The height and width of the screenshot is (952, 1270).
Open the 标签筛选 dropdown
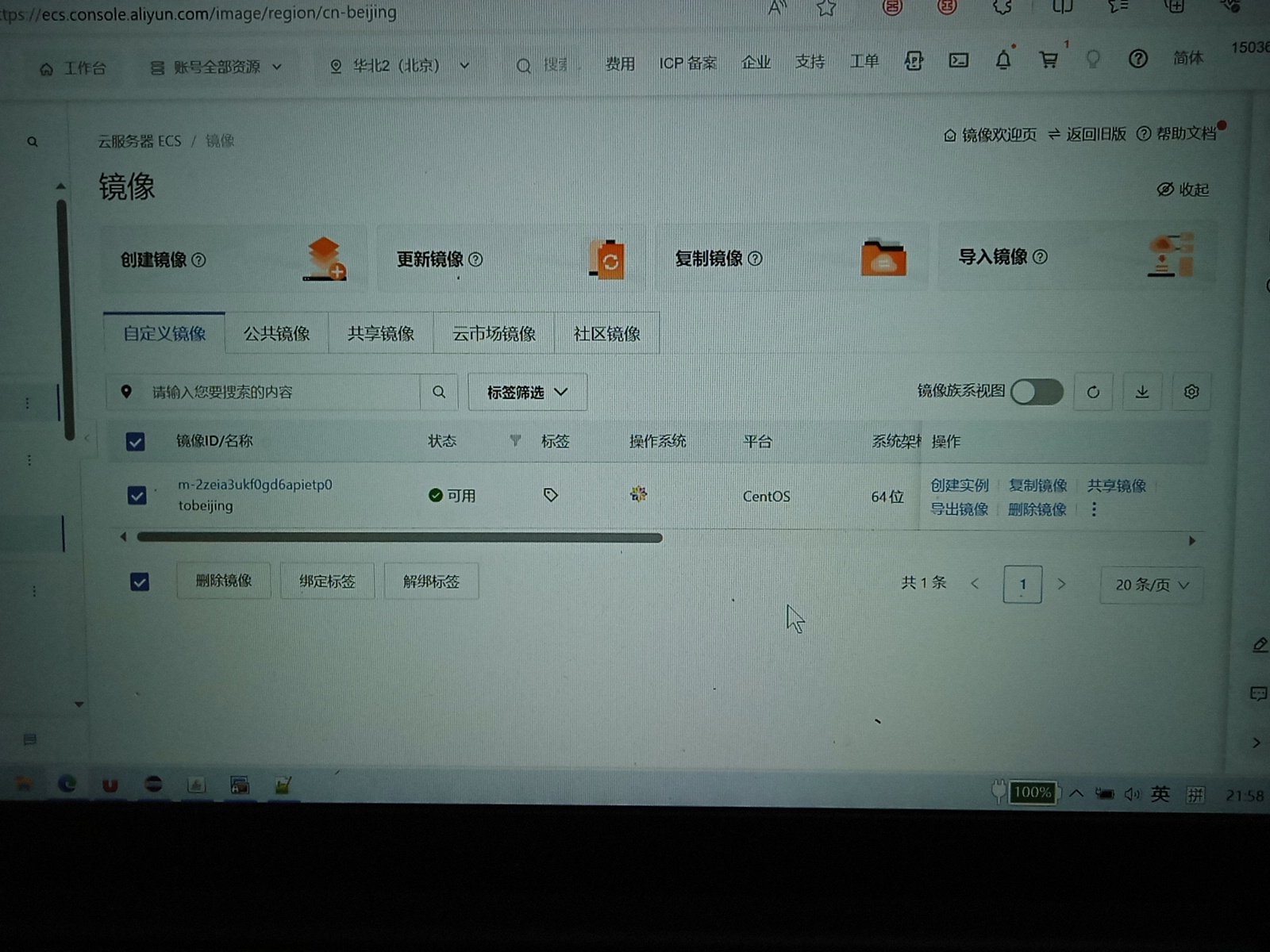point(528,392)
